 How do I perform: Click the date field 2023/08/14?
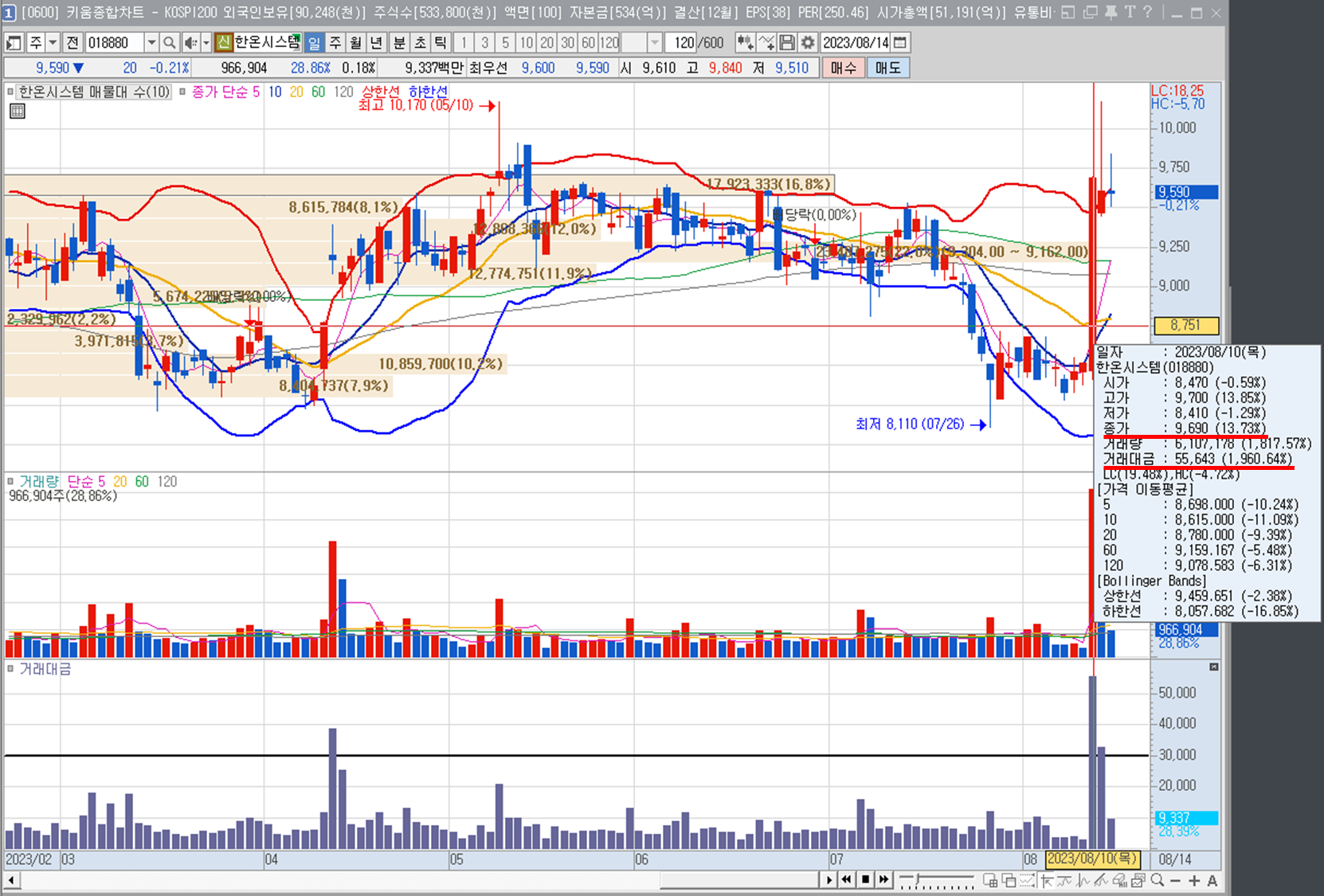[856, 42]
